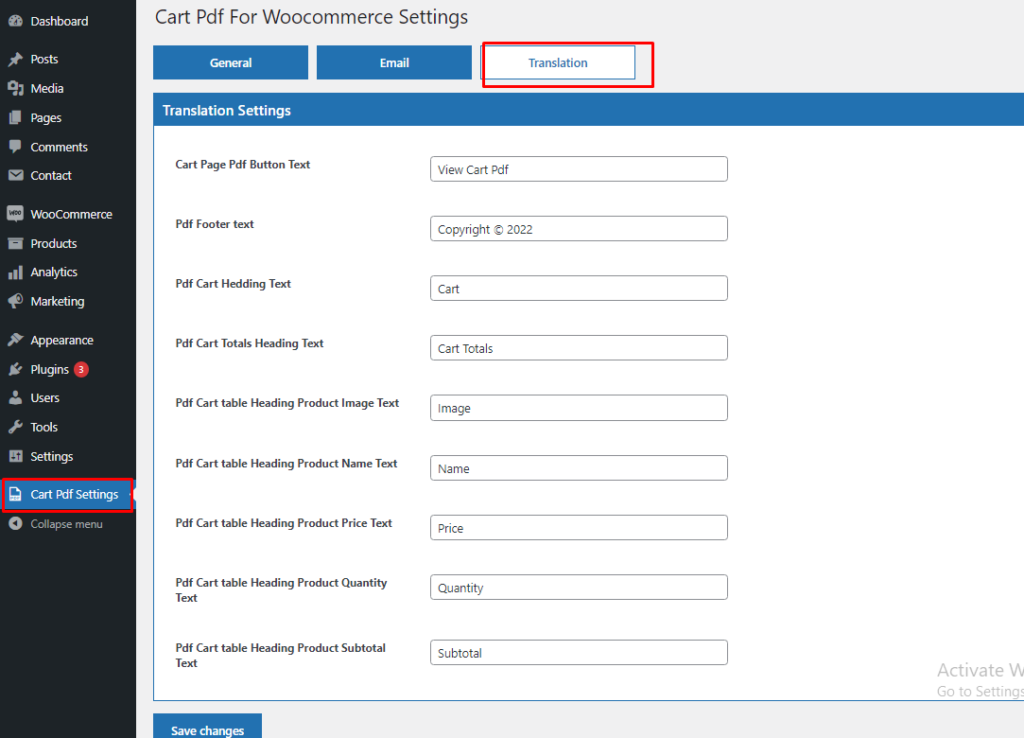Open the Comments menu item
The width and height of the screenshot is (1024, 738).
pos(68,147)
